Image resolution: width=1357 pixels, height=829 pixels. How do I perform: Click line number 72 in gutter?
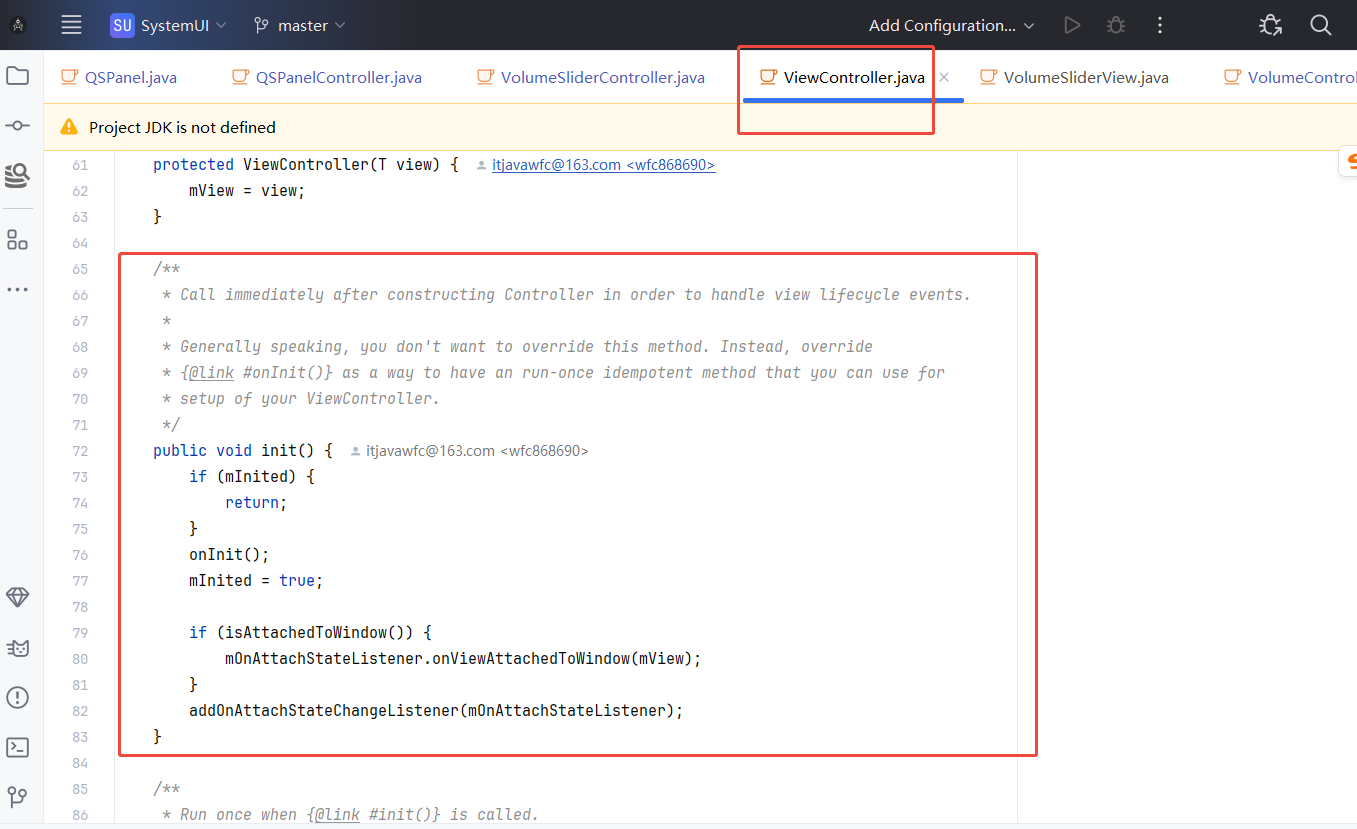pyautogui.click(x=80, y=451)
